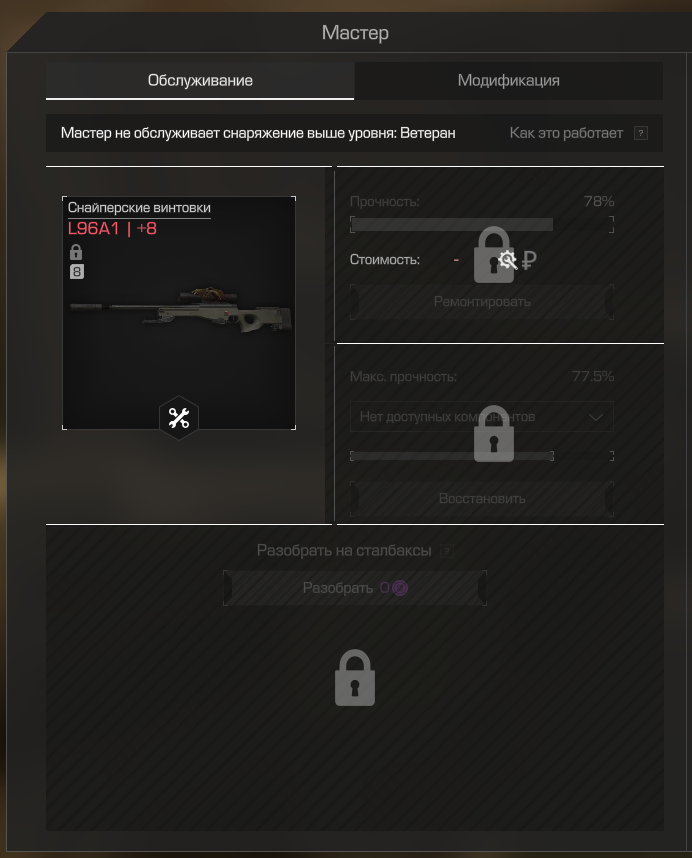This screenshot has height=858, width=692.
Task: Click the level 8 badge icon
Action: tap(77, 272)
